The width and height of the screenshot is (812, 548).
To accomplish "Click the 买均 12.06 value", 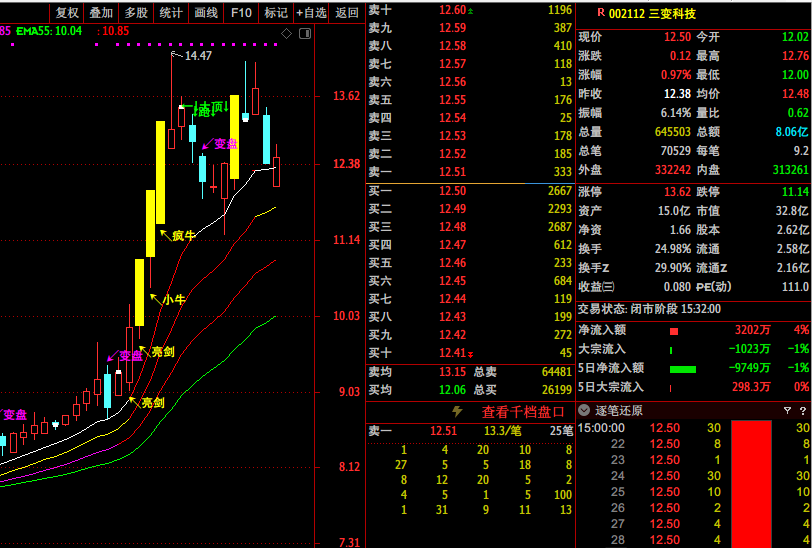I will (x=453, y=390).
